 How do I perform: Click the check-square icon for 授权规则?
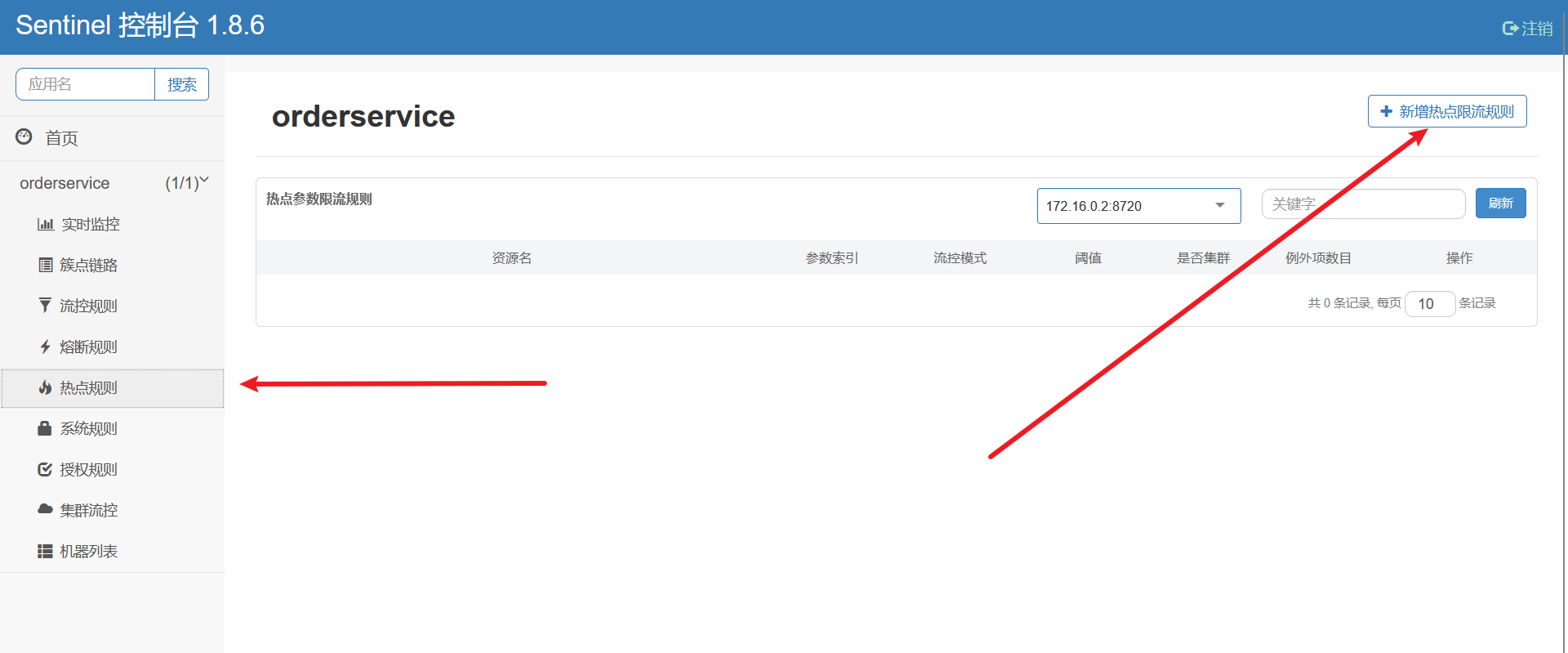[45, 469]
